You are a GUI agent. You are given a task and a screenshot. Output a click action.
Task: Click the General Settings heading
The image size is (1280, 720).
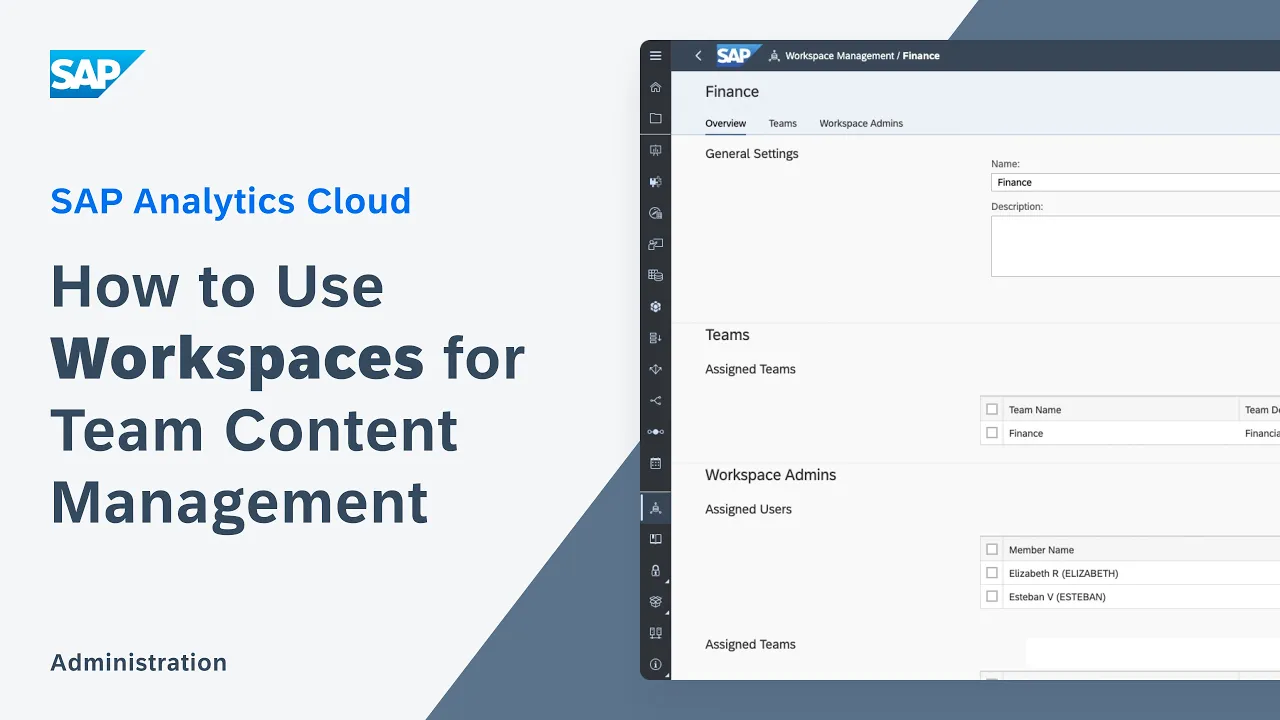coord(752,154)
